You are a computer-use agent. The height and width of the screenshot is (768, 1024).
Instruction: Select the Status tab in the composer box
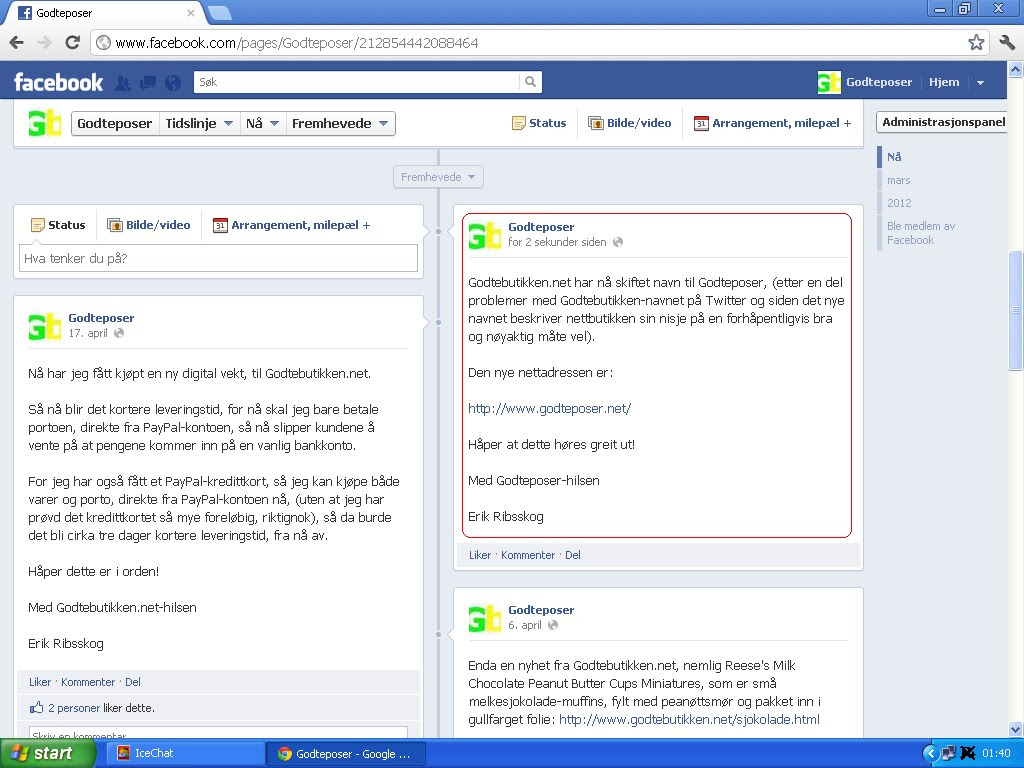[58, 225]
